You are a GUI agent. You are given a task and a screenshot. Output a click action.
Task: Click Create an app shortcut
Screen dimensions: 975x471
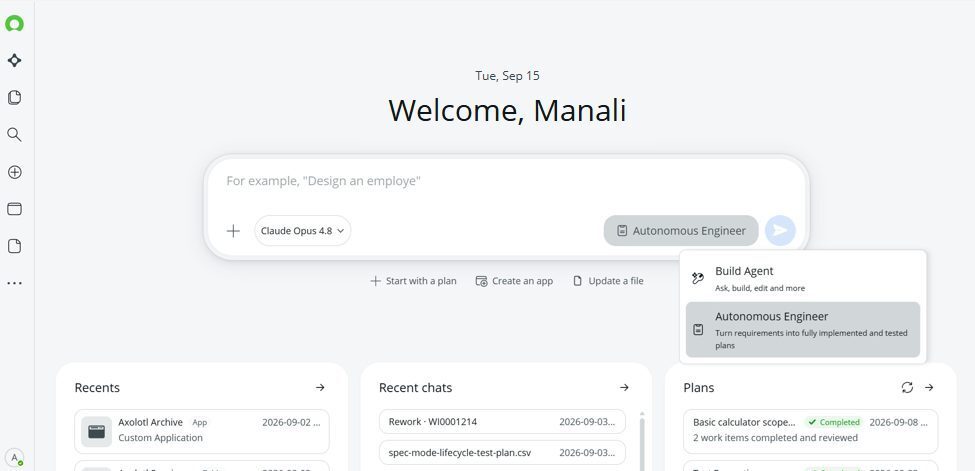pyautogui.click(x=514, y=281)
